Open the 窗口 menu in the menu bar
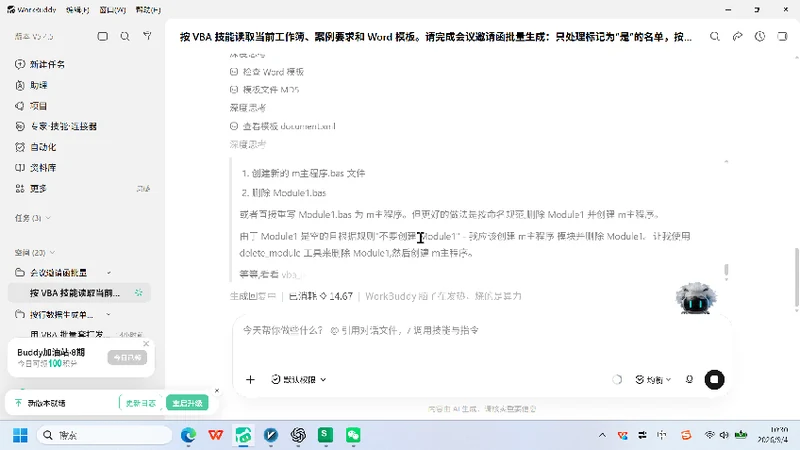Image resolution: width=800 pixels, height=450 pixels. tap(112, 10)
